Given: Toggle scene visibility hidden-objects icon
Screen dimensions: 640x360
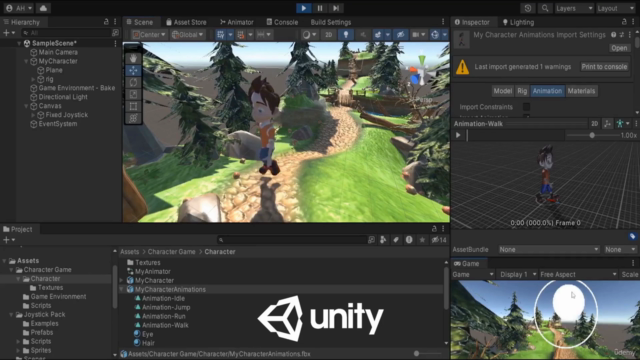Looking at the screenshot, I should 400,35.
